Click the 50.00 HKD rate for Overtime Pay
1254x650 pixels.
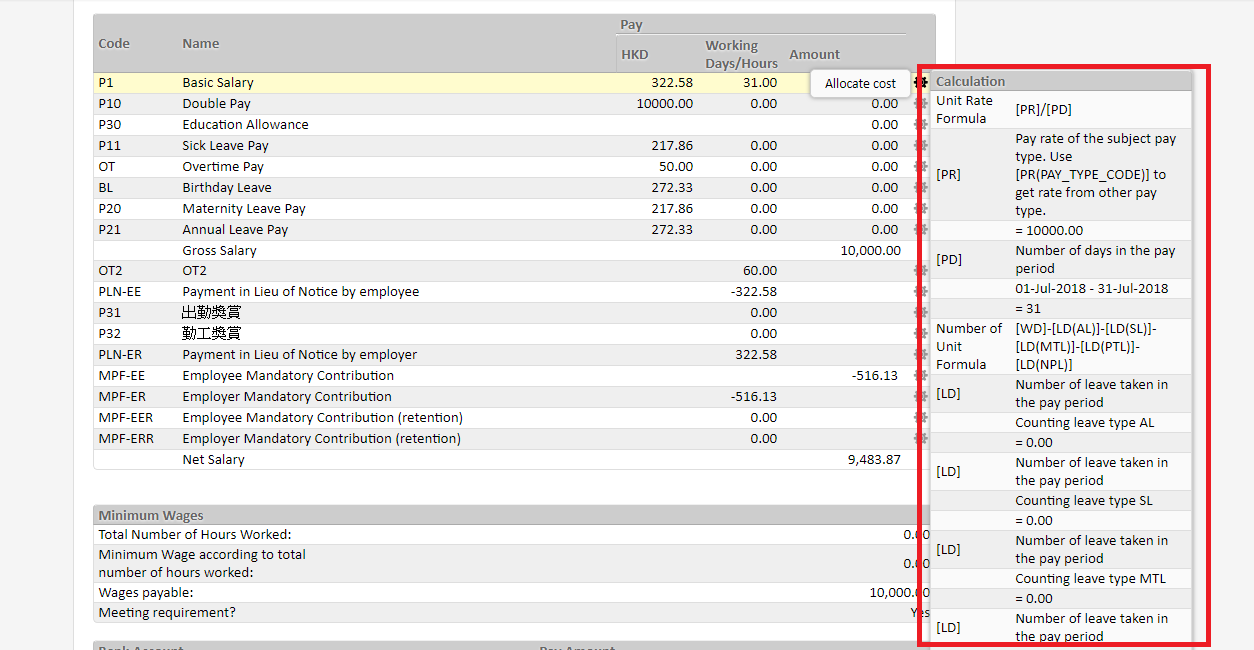676,167
